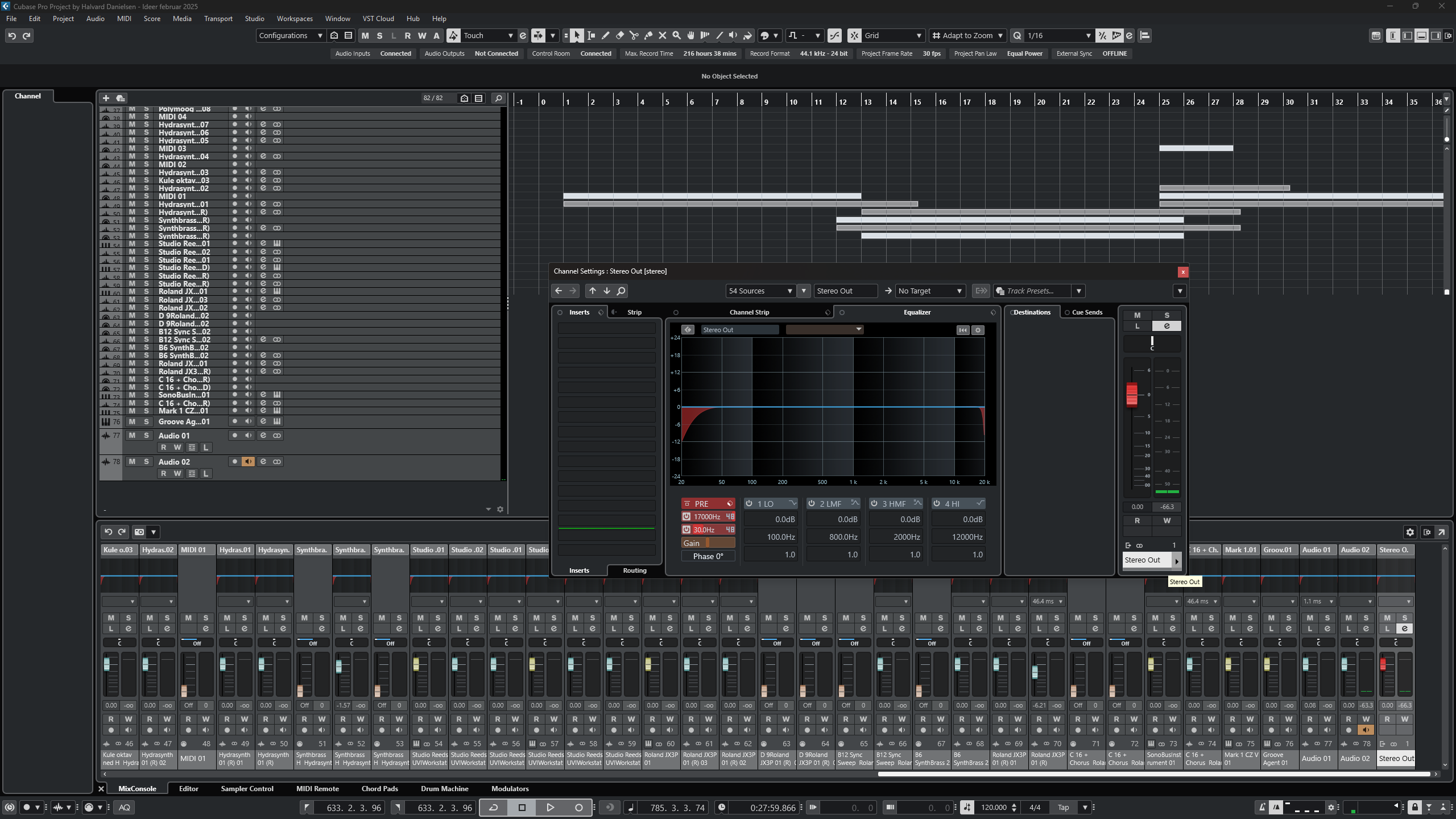The image size is (1456, 819).
Task: Select the Mute X tool
Action: tap(662, 35)
